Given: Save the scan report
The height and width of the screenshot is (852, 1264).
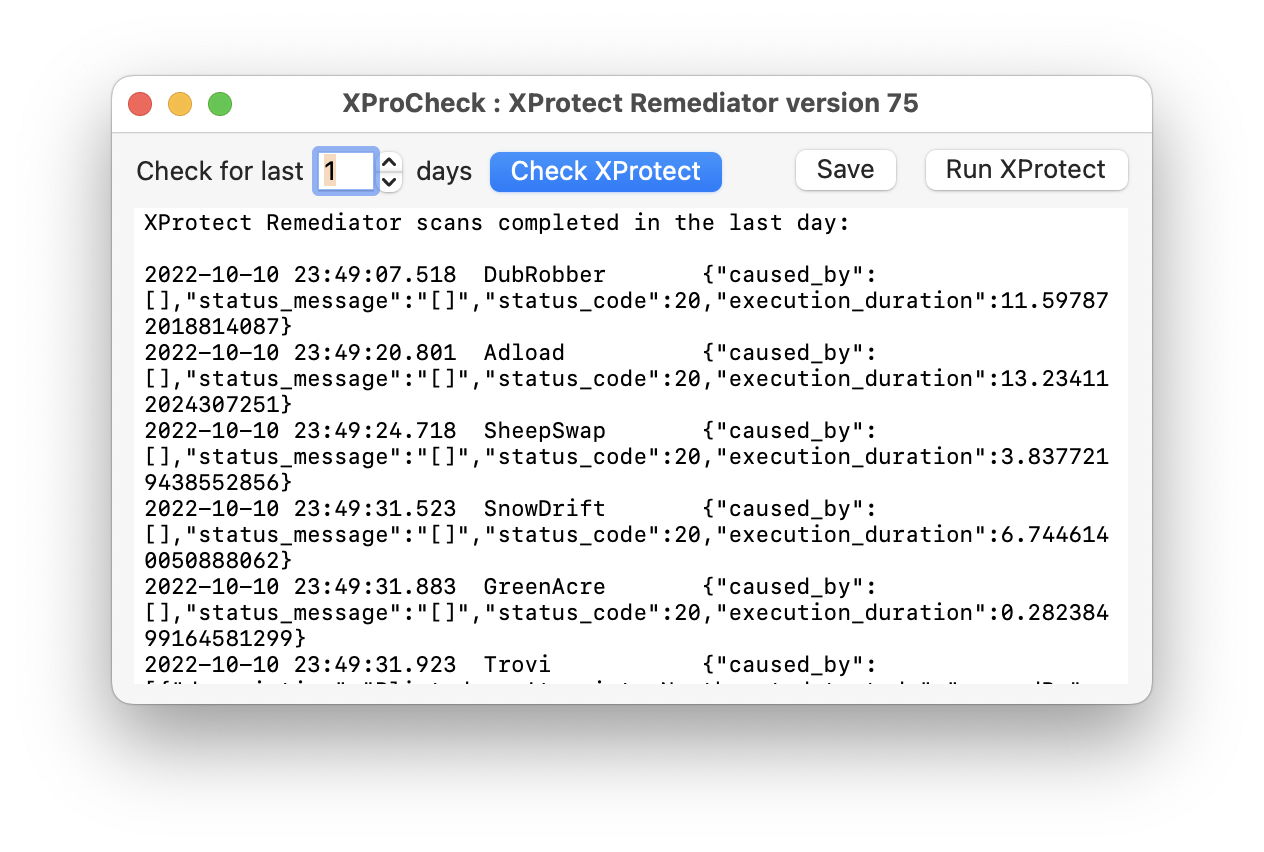Looking at the screenshot, I should point(845,170).
